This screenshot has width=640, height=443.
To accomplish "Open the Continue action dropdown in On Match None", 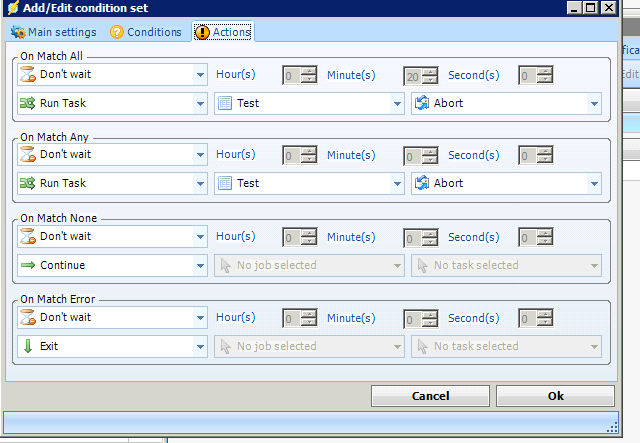I will pos(200,266).
